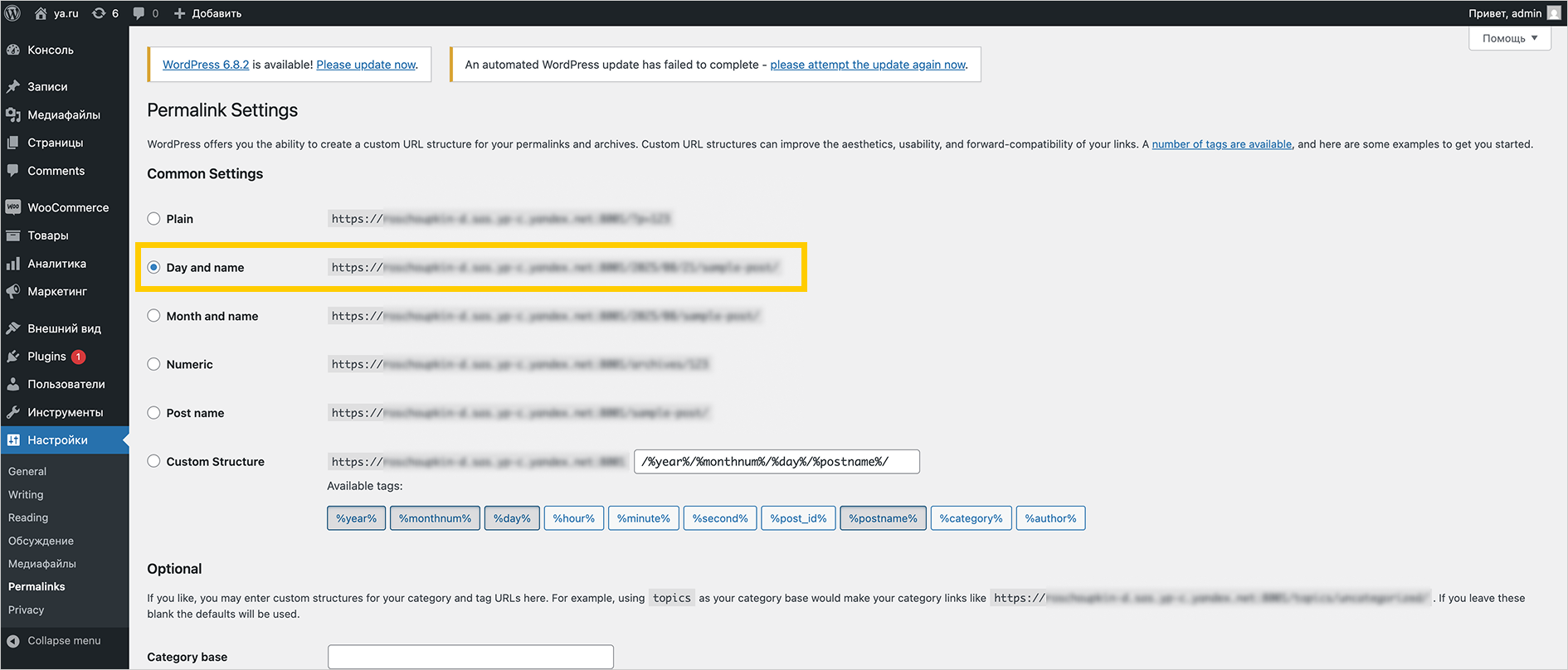Select the Plain permalink radio button
The image size is (1568, 670).
[x=153, y=219]
